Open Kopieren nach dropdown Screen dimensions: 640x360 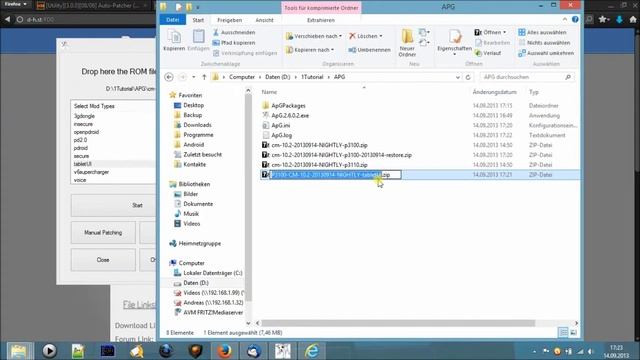click(x=310, y=50)
